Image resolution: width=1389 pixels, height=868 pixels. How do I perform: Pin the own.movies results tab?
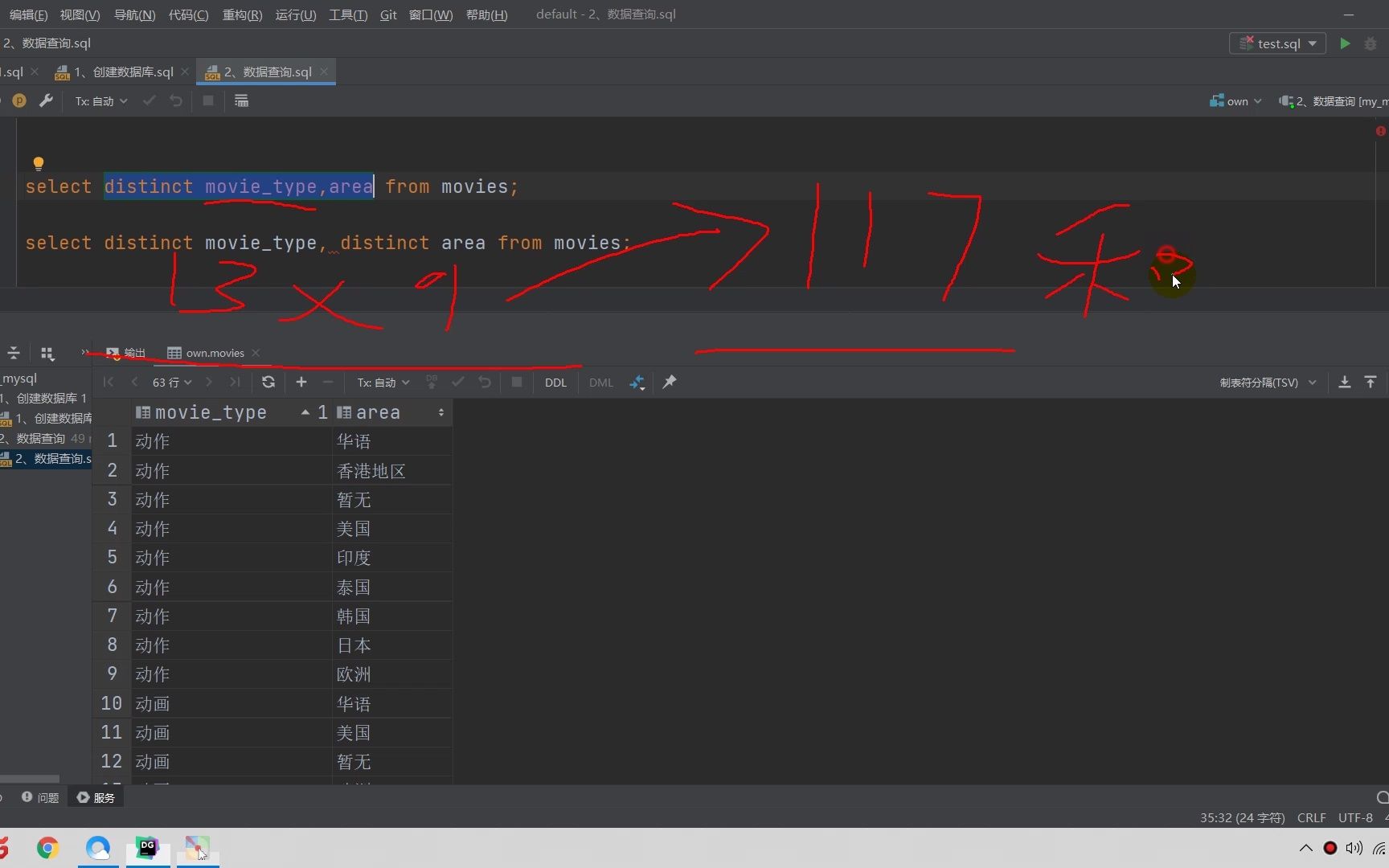670,382
